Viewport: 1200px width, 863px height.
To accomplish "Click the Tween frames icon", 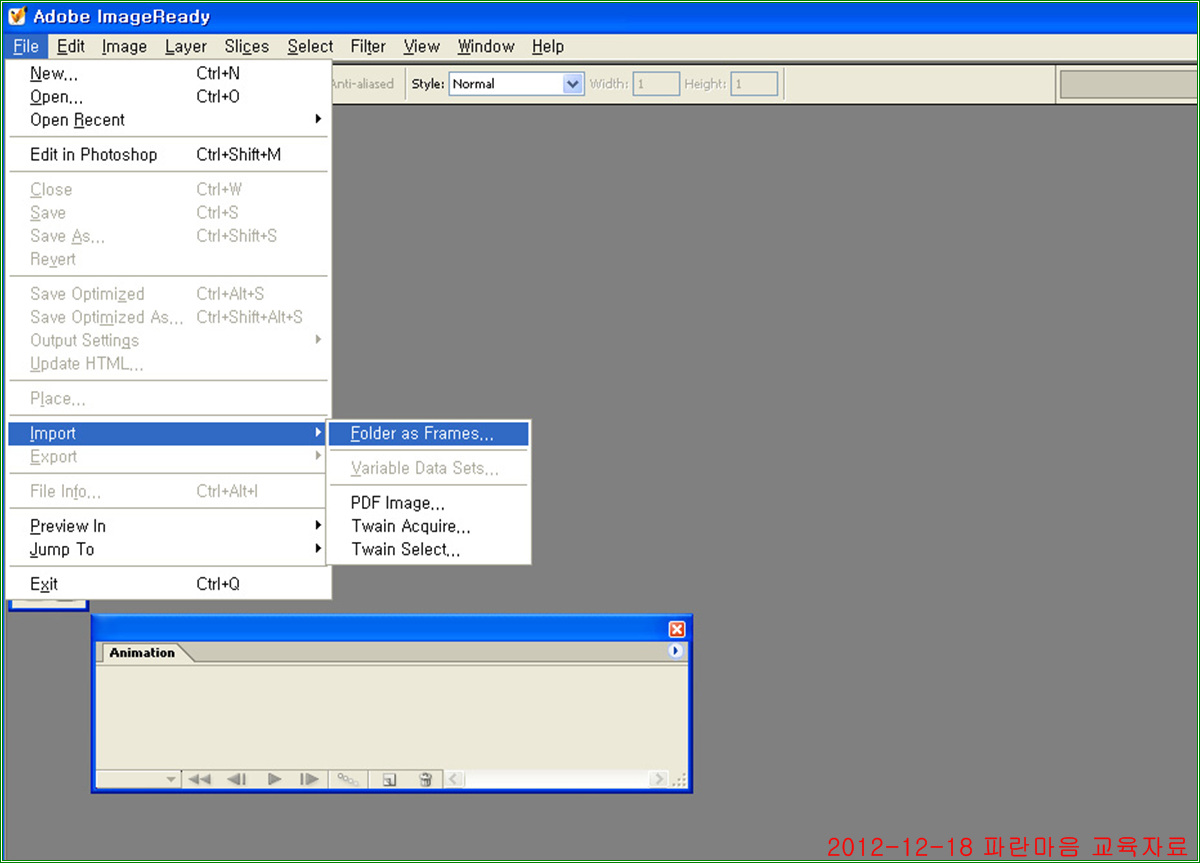I will tap(348, 779).
